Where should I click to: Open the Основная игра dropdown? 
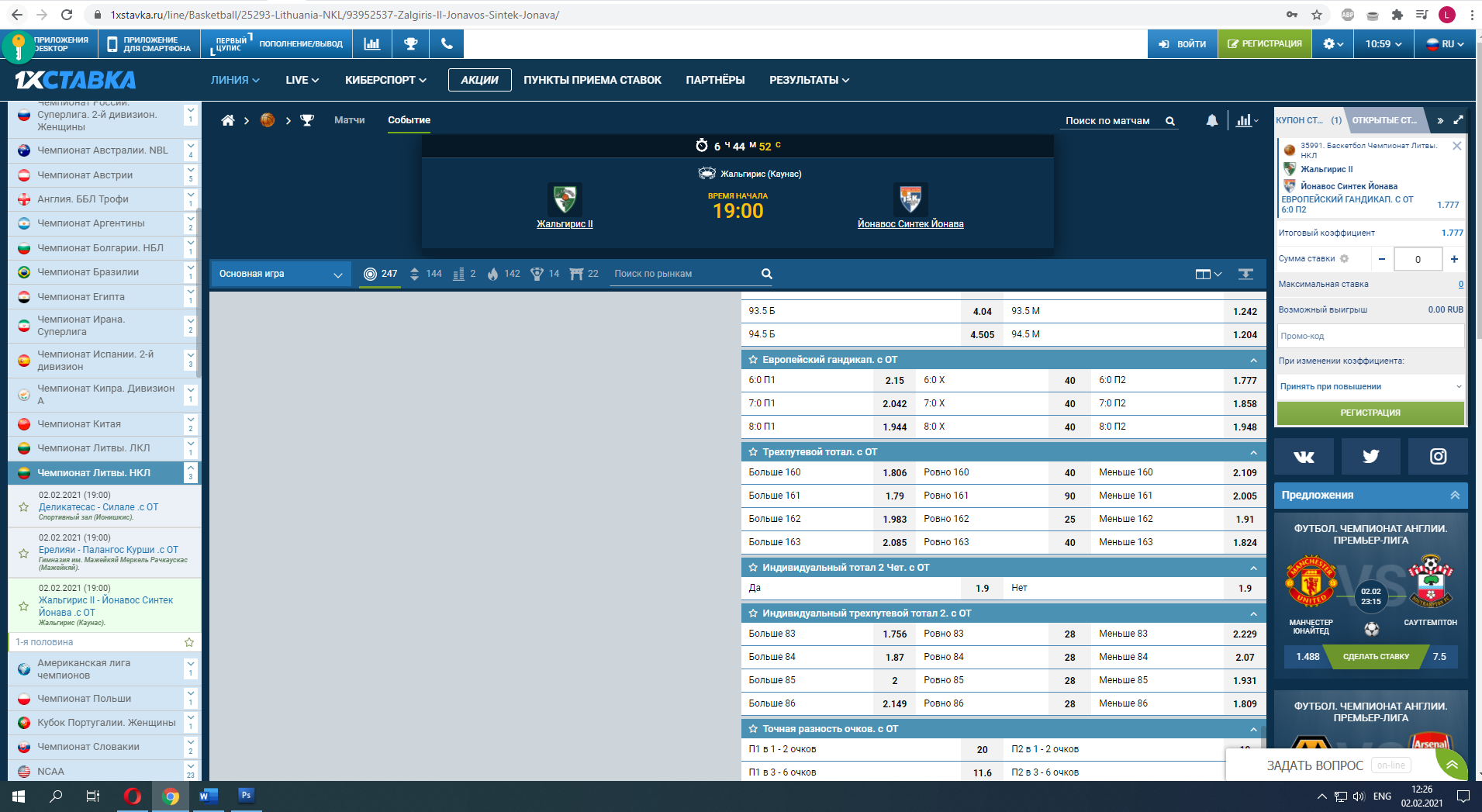point(280,274)
